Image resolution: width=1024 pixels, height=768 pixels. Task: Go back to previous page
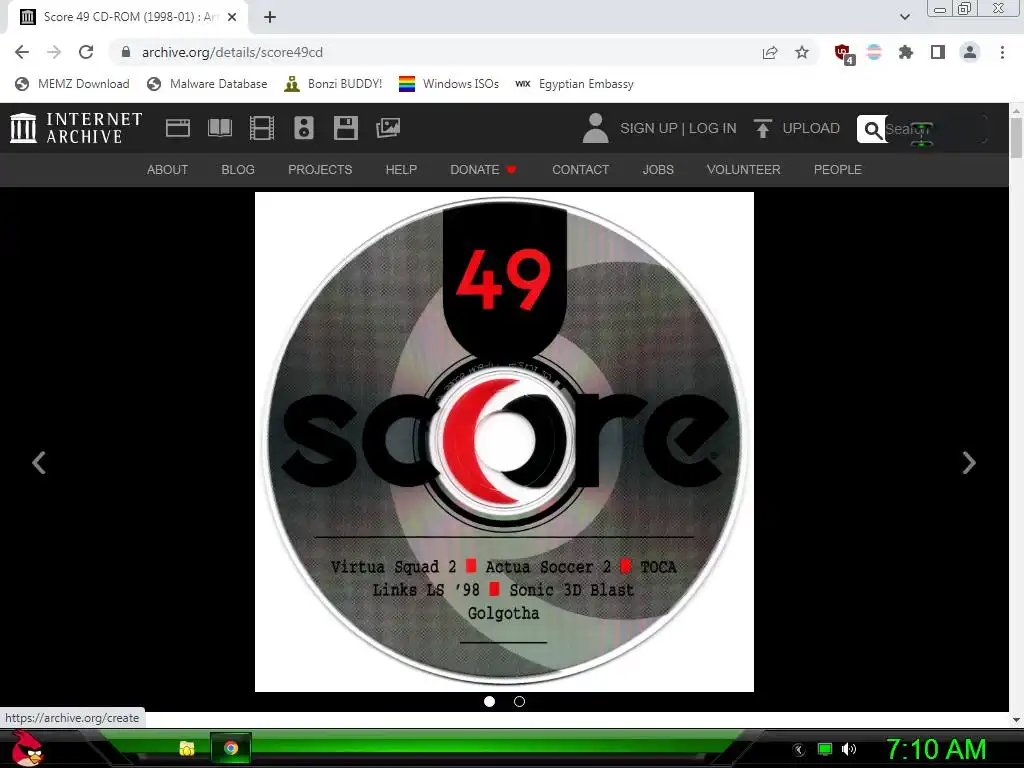[x=22, y=52]
